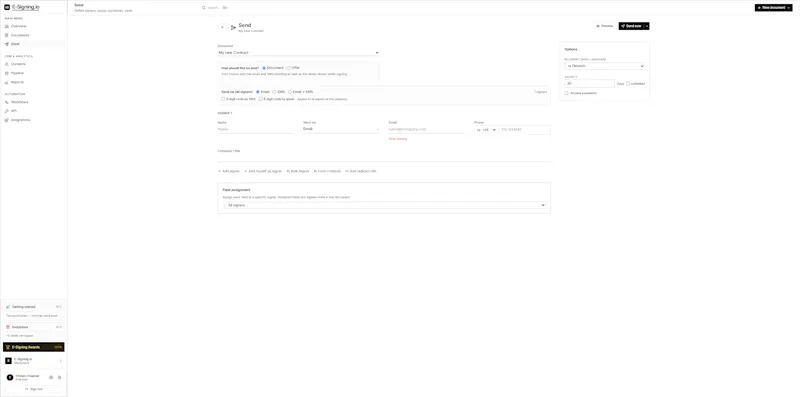Click the keyboard shortcut icon in search
The width and height of the screenshot is (800, 397).
(x=225, y=8)
